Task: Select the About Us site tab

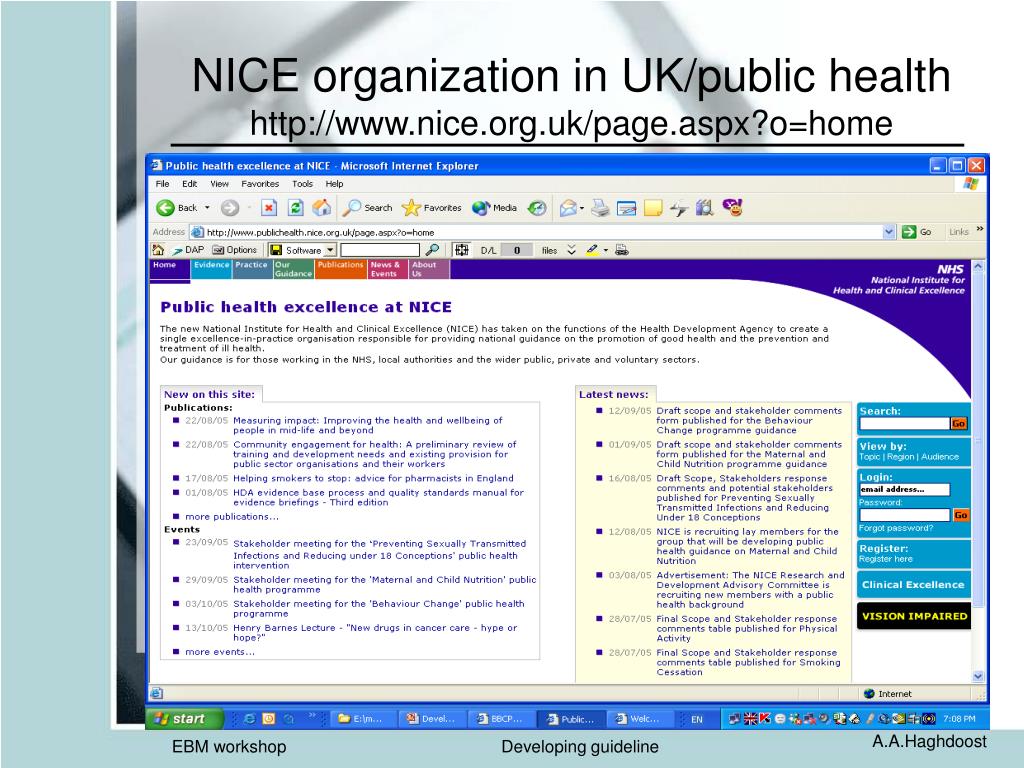Action: [x=428, y=269]
